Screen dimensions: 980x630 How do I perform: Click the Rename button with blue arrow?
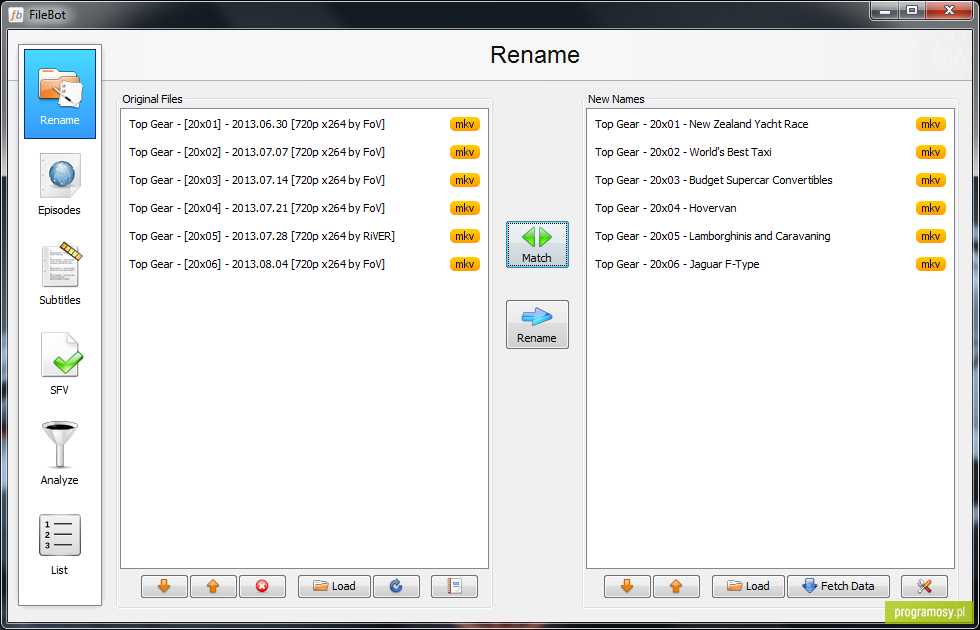pyautogui.click(x=538, y=324)
